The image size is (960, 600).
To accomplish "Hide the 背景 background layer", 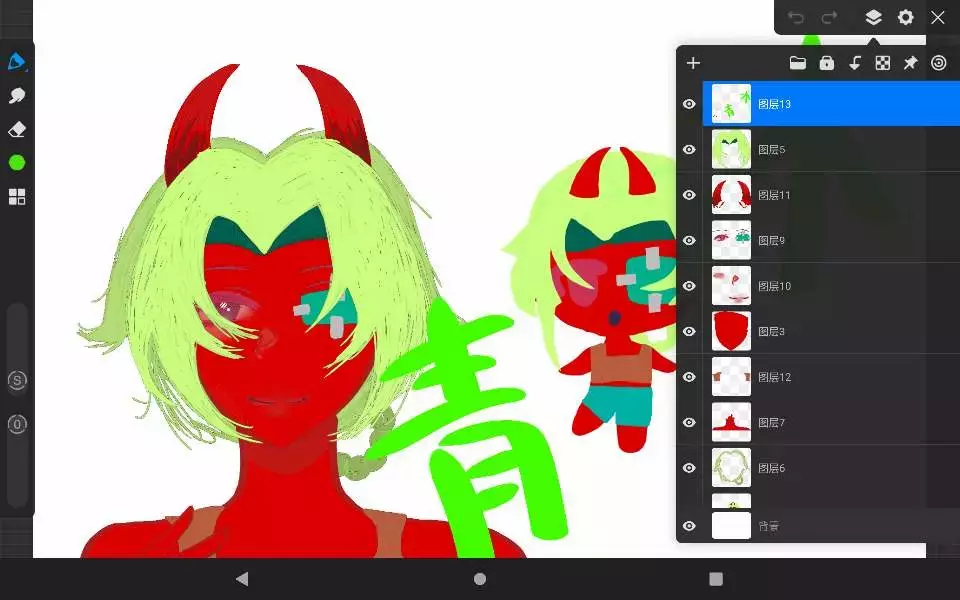I will (689, 526).
